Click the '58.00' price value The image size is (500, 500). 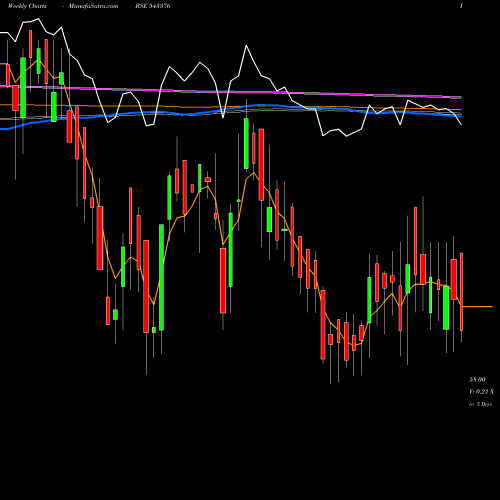tap(477, 379)
